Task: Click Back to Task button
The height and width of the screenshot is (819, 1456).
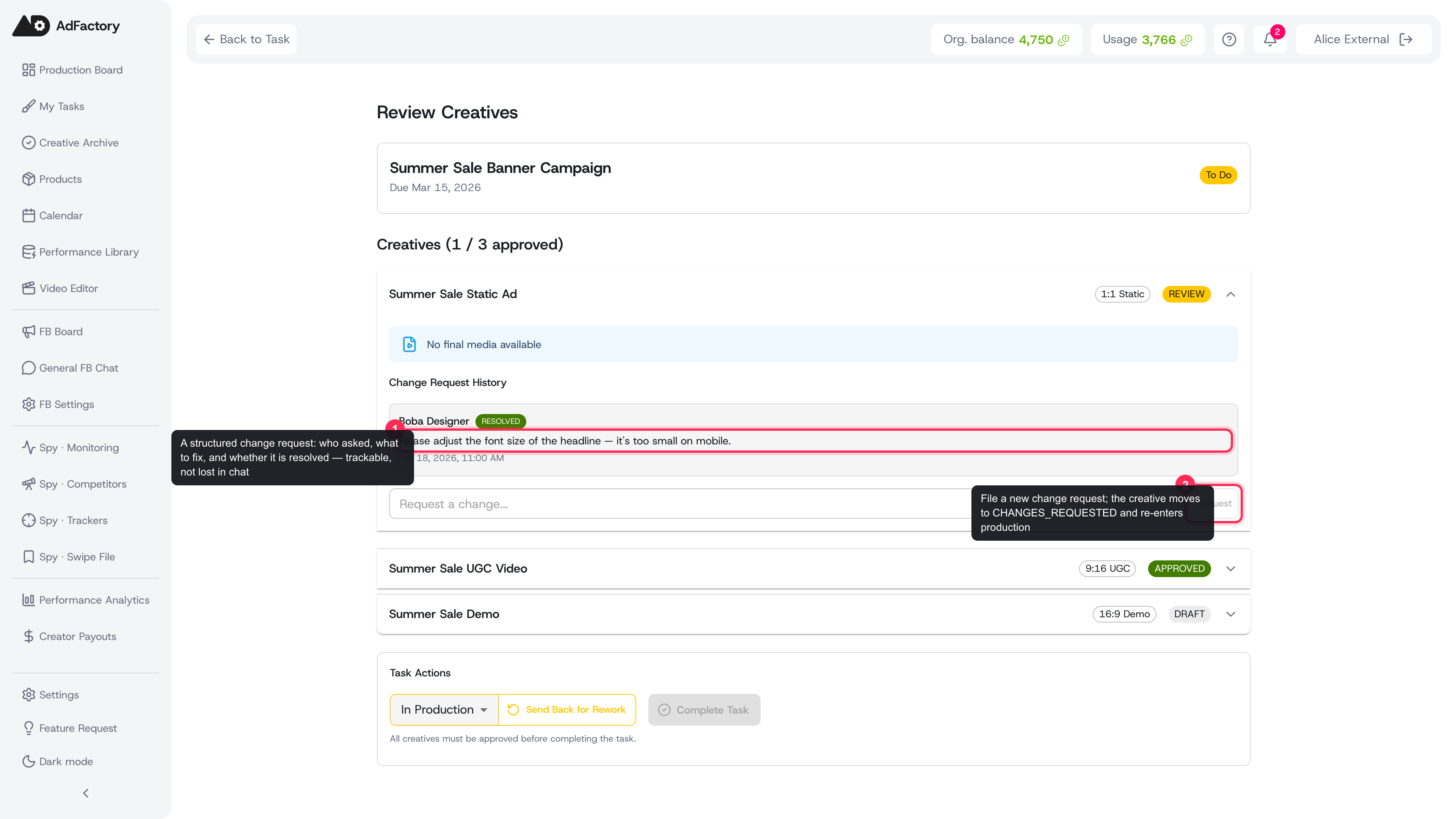Action: 246,39
